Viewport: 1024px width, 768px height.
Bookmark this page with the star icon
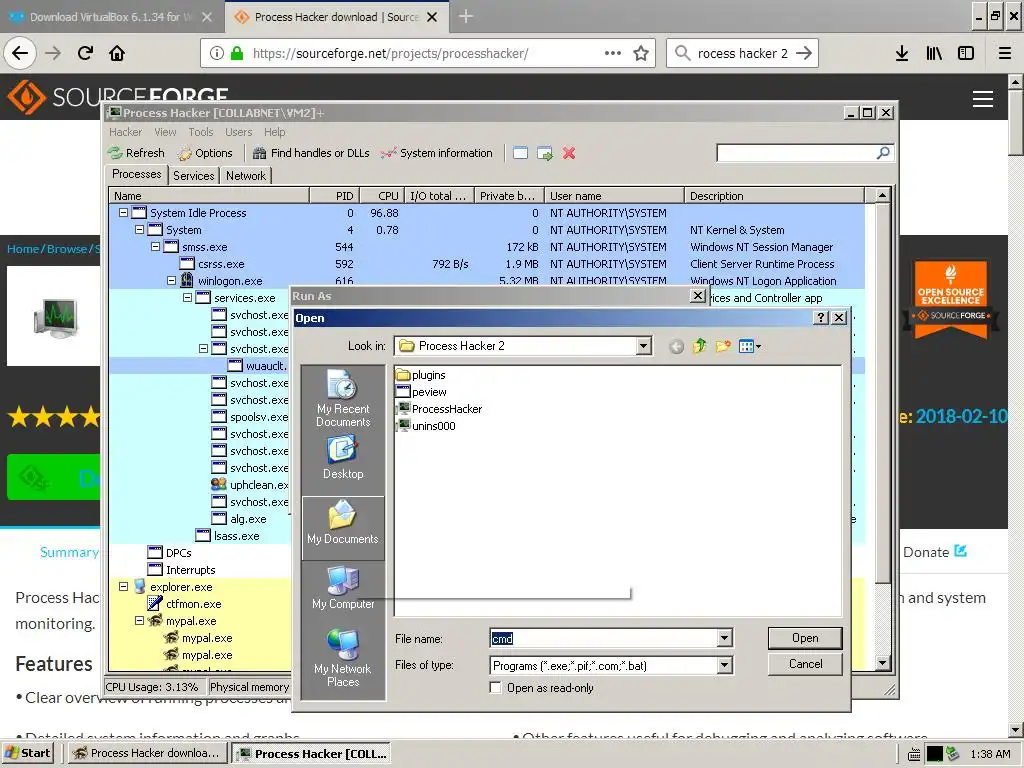point(641,53)
